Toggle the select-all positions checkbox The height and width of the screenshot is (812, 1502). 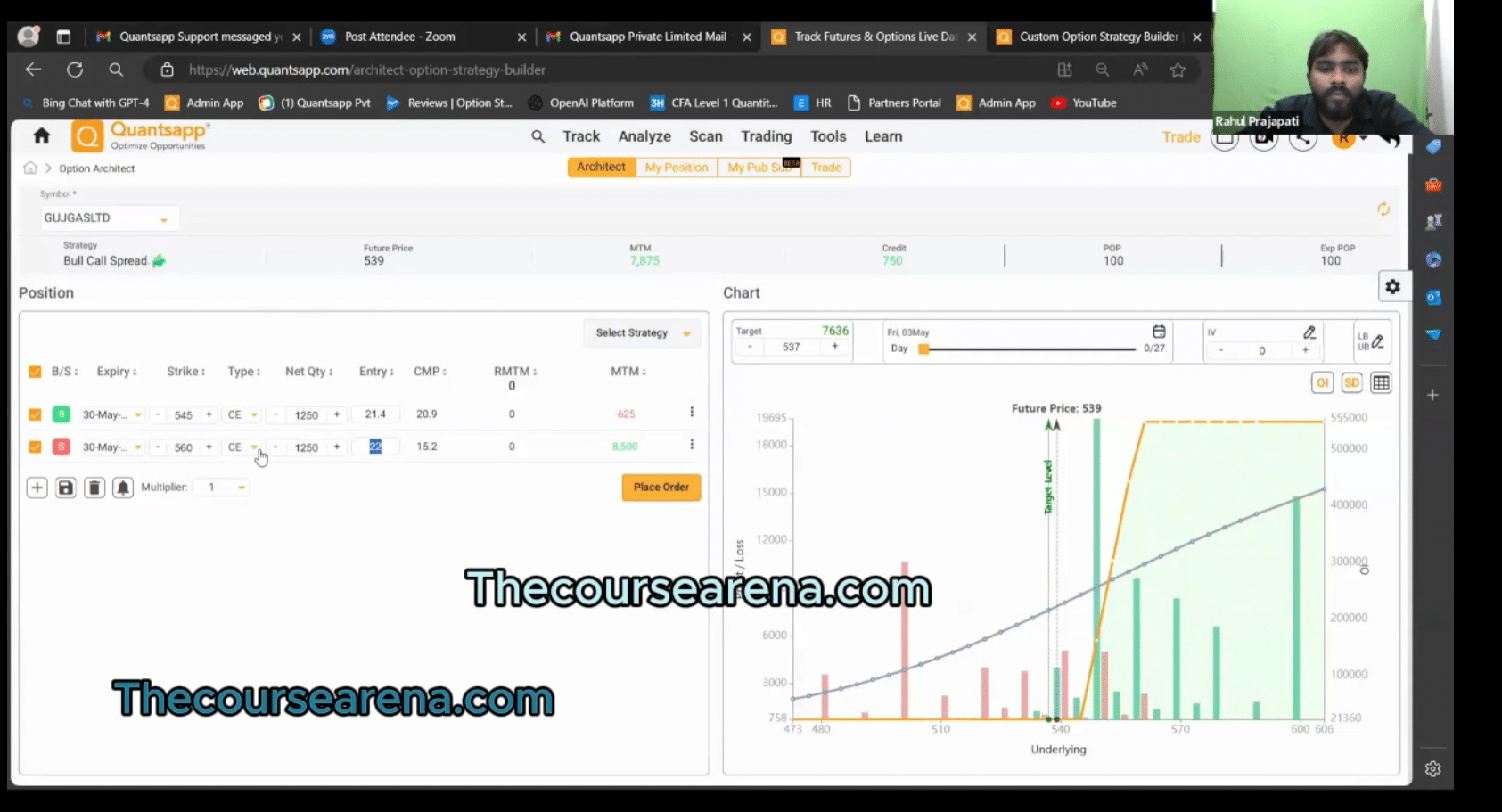pyautogui.click(x=35, y=372)
